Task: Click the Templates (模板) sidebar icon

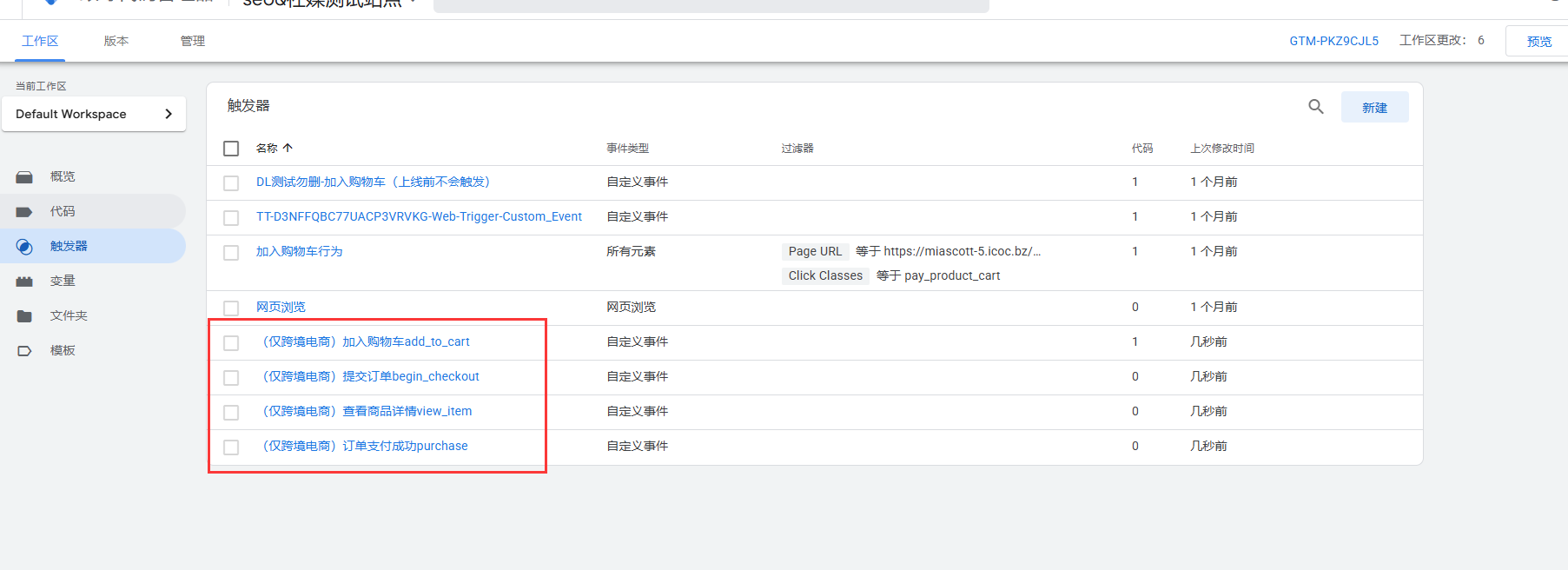Action: 24,351
